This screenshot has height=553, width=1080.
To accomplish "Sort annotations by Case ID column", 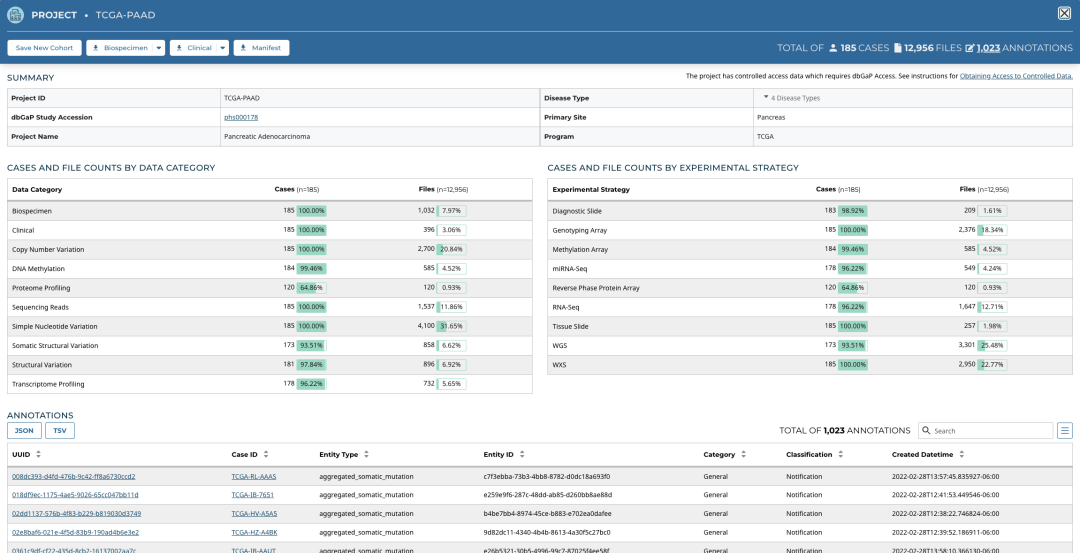I will 266,455.
